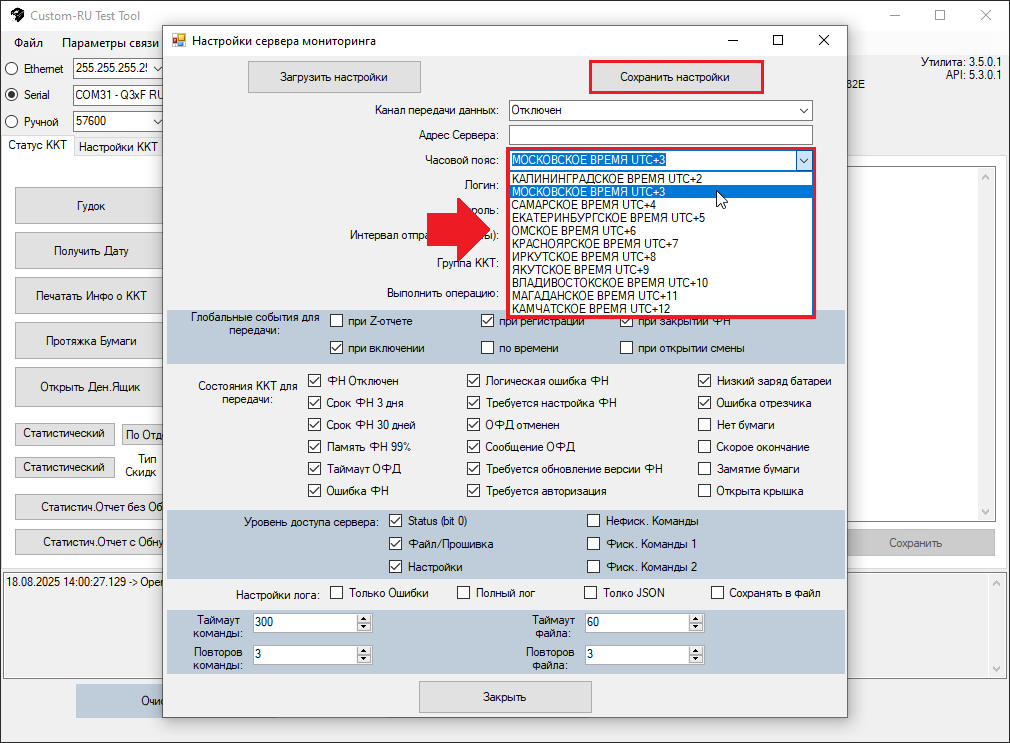Click 'Сохранить настройки' button
Screen dimensions: 1010x743
coord(676,77)
